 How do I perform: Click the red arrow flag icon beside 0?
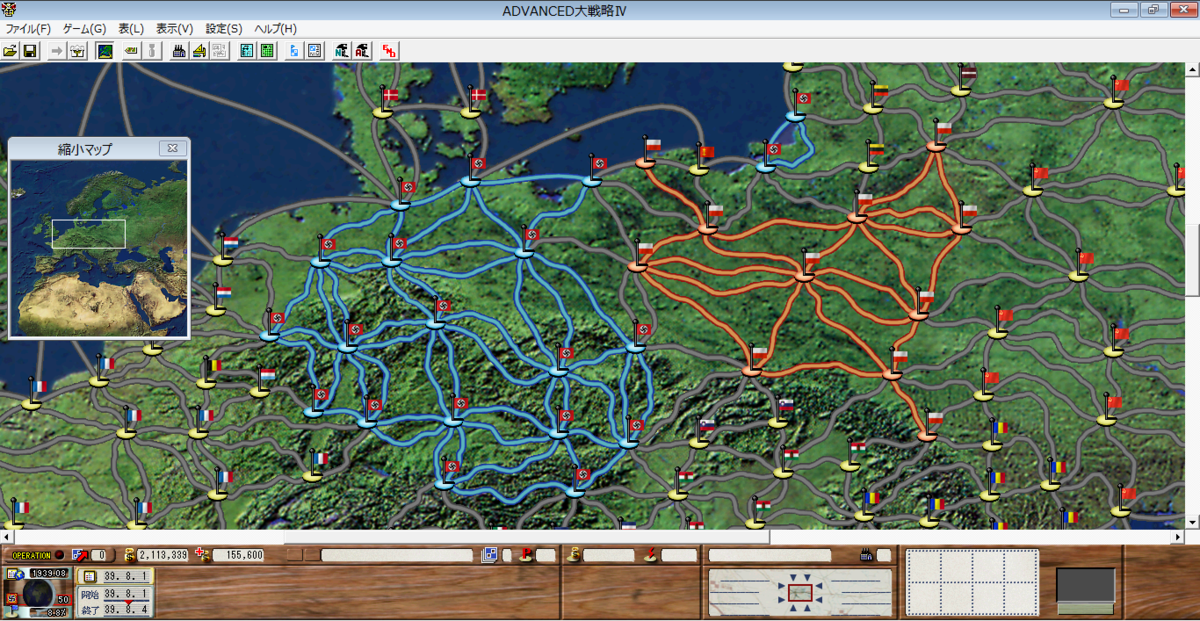tap(79, 555)
